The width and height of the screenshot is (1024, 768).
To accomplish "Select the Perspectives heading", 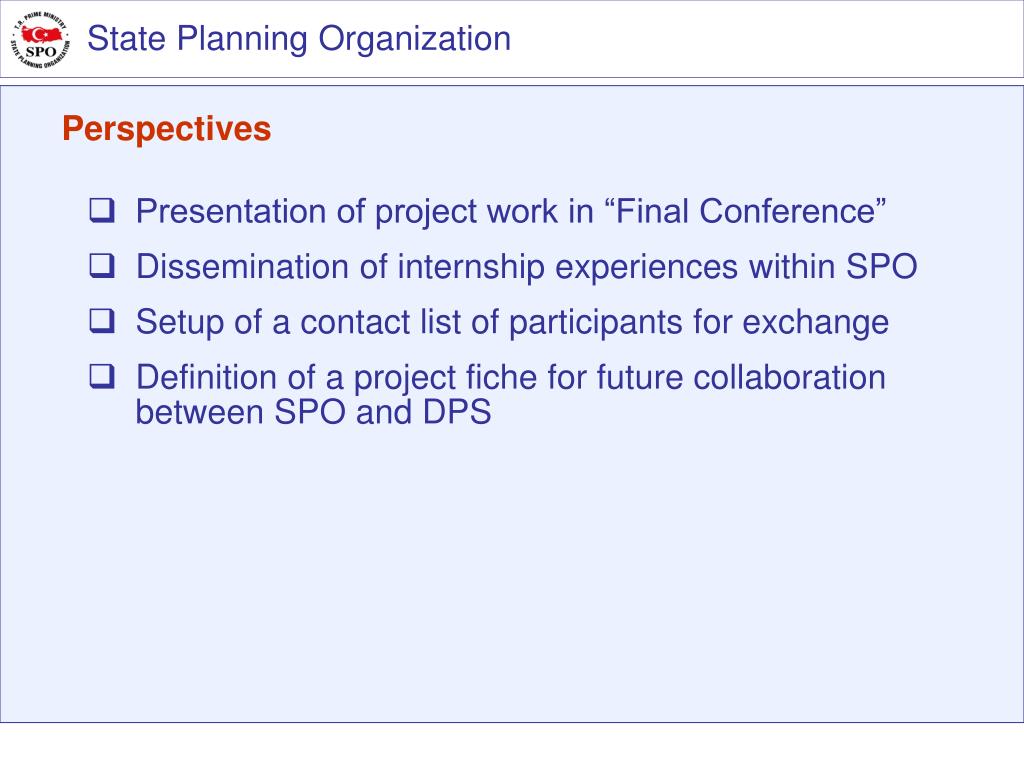I will click(167, 129).
